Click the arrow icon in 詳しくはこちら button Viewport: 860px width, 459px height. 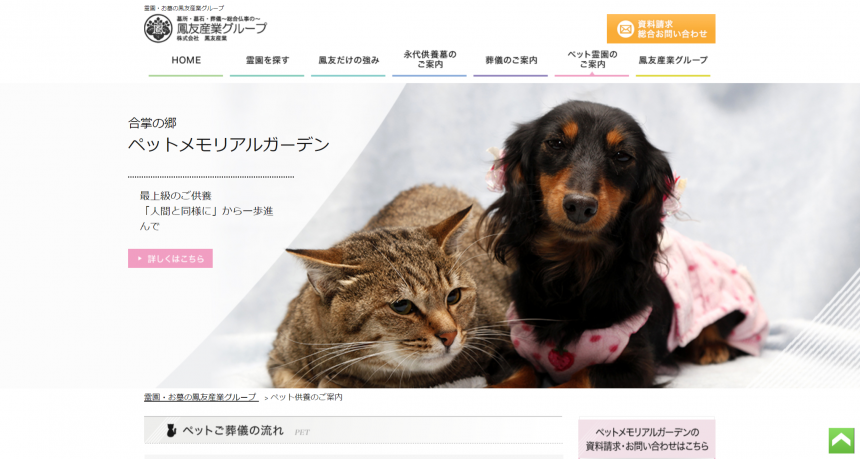tap(140, 258)
